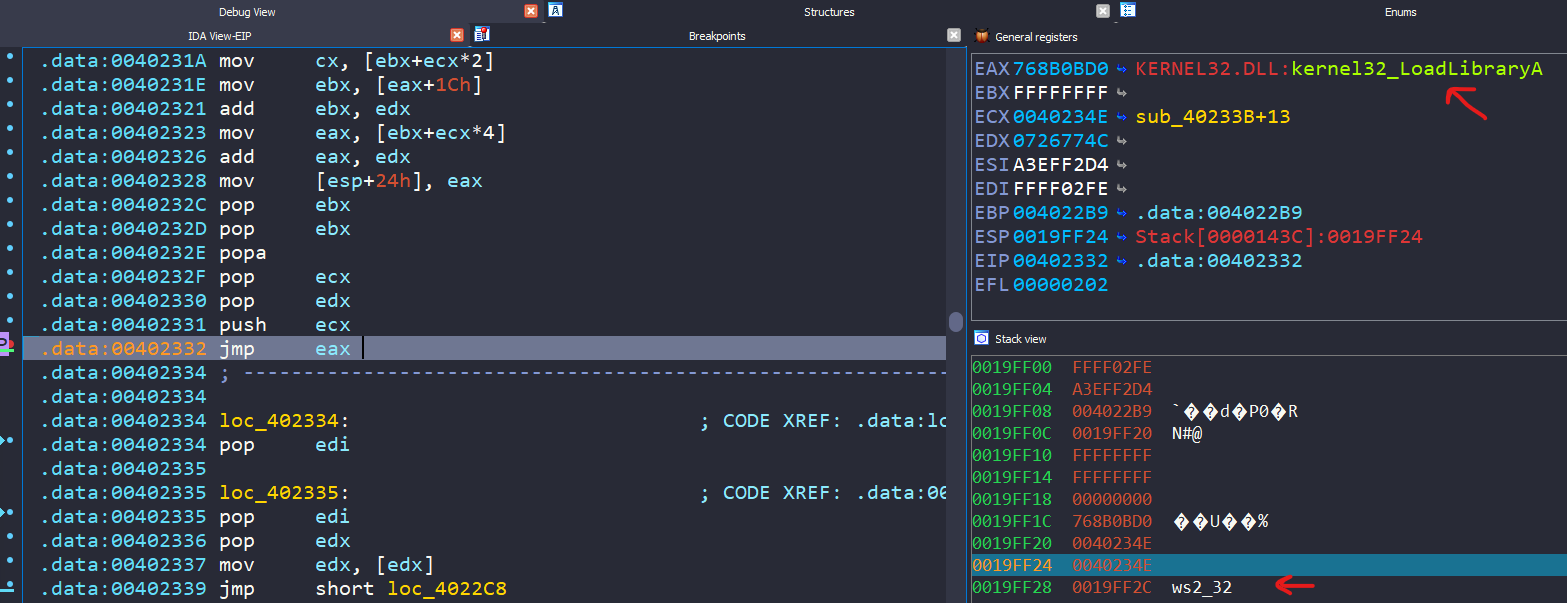Follow the jump arrow next to EIP value
1567x603 pixels.
pyautogui.click(x=1121, y=261)
